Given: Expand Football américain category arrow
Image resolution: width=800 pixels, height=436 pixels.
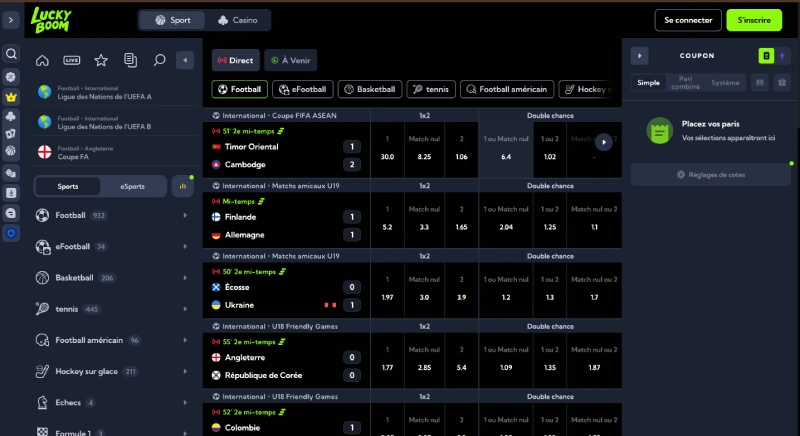Looking at the screenshot, I should (185, 340).
